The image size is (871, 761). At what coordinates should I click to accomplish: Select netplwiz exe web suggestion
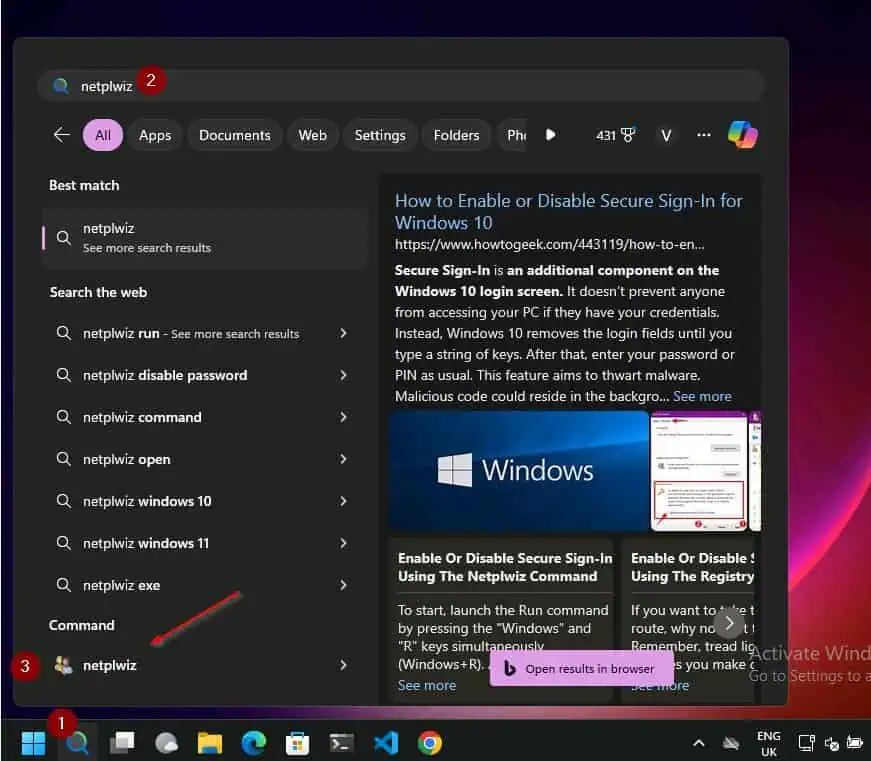click(x=204, y=585)
